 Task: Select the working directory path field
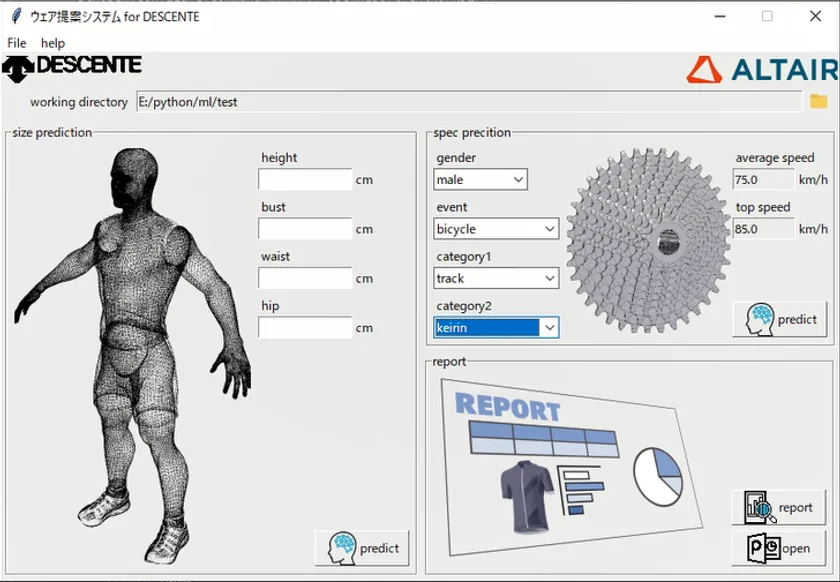[x=468, y=101]
